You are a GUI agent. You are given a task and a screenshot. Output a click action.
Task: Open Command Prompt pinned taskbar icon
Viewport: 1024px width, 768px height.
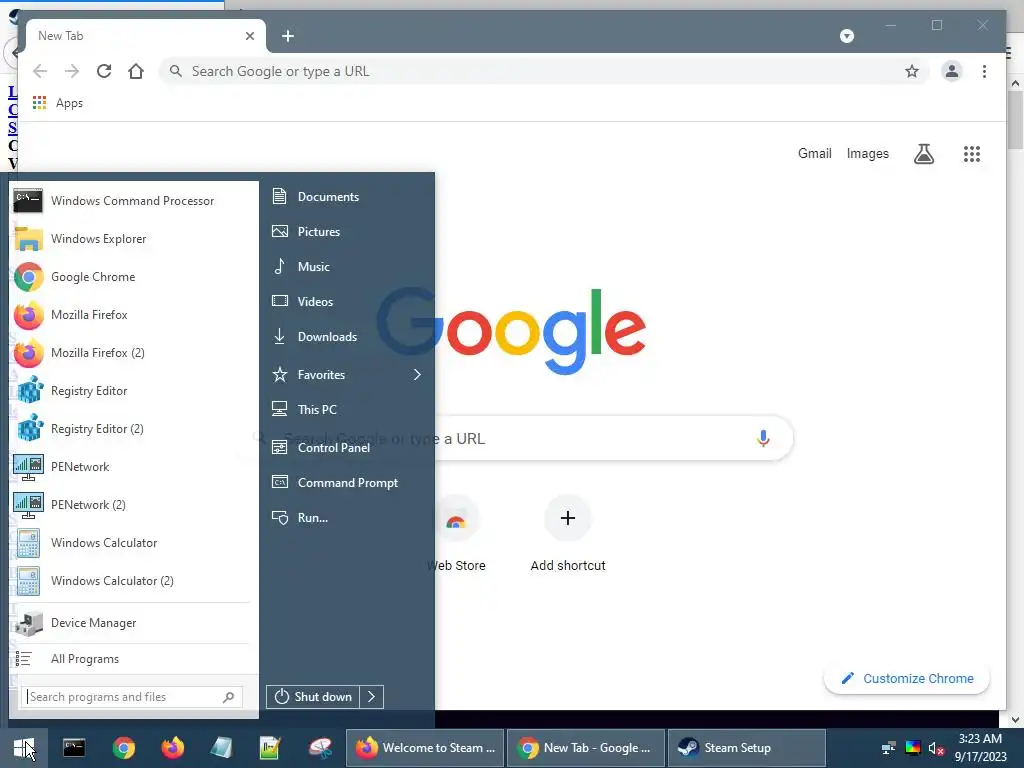coord(74,748)
